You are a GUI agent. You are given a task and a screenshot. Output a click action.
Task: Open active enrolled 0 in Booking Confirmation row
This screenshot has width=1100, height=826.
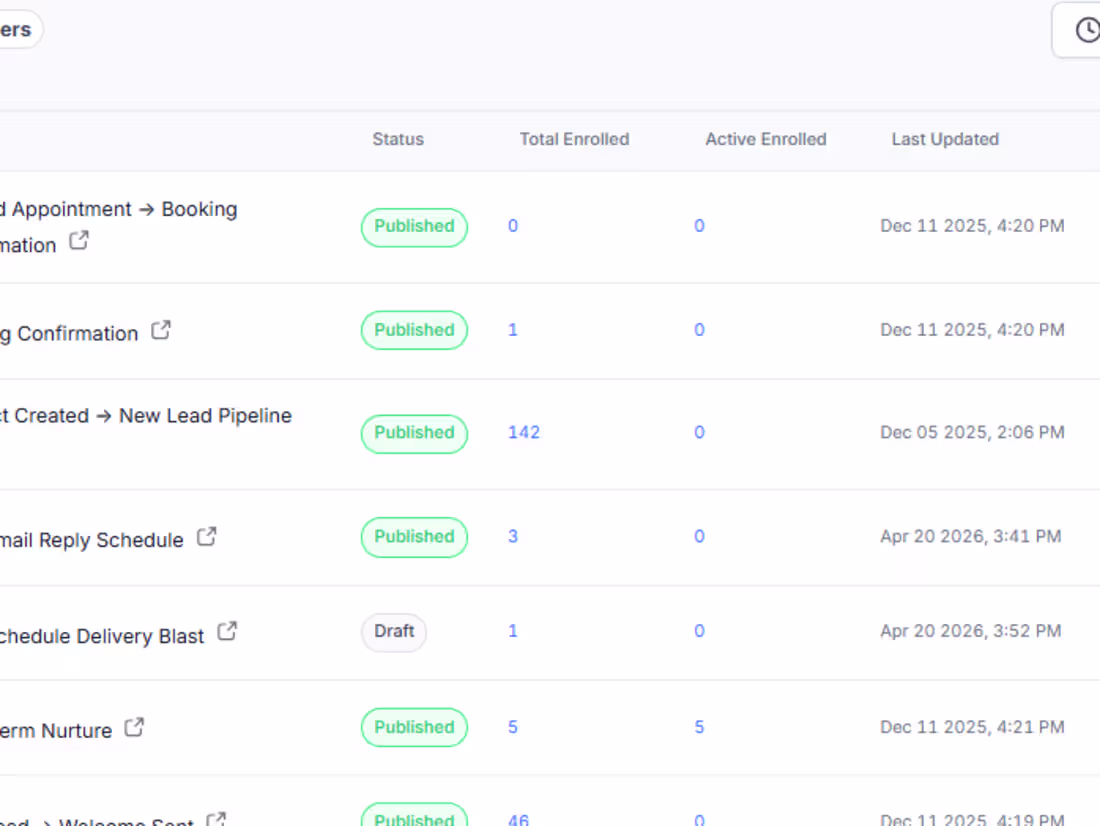tap(699, 330)
